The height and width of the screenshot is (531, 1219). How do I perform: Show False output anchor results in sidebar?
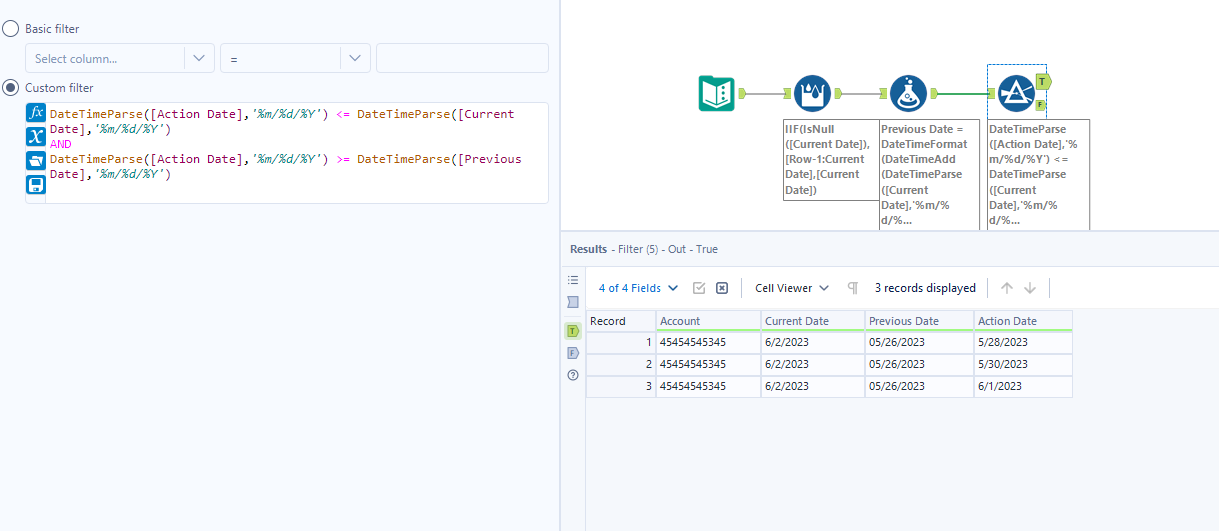tap(573, 353)
